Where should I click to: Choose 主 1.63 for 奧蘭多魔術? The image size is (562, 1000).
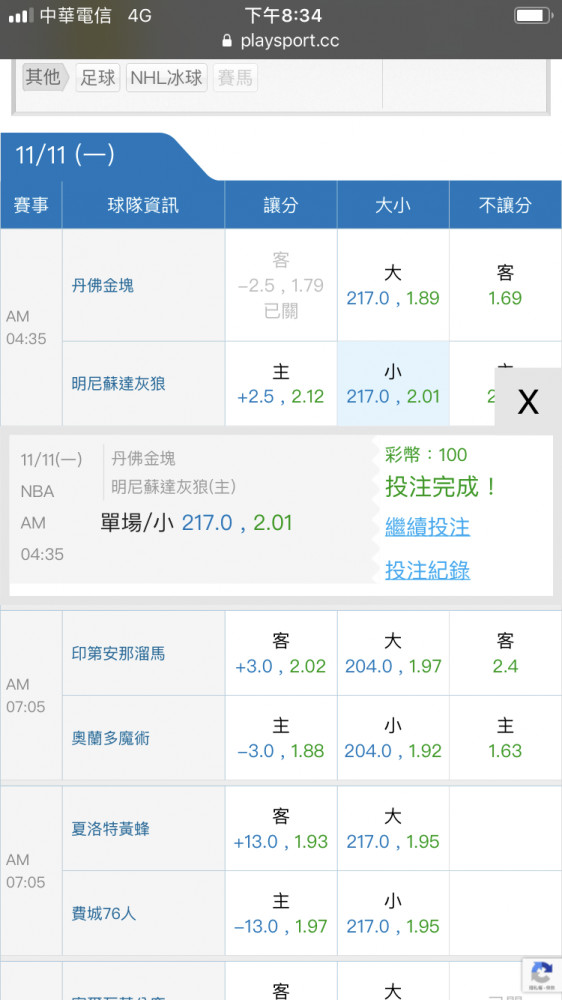[x=505, y=738]
